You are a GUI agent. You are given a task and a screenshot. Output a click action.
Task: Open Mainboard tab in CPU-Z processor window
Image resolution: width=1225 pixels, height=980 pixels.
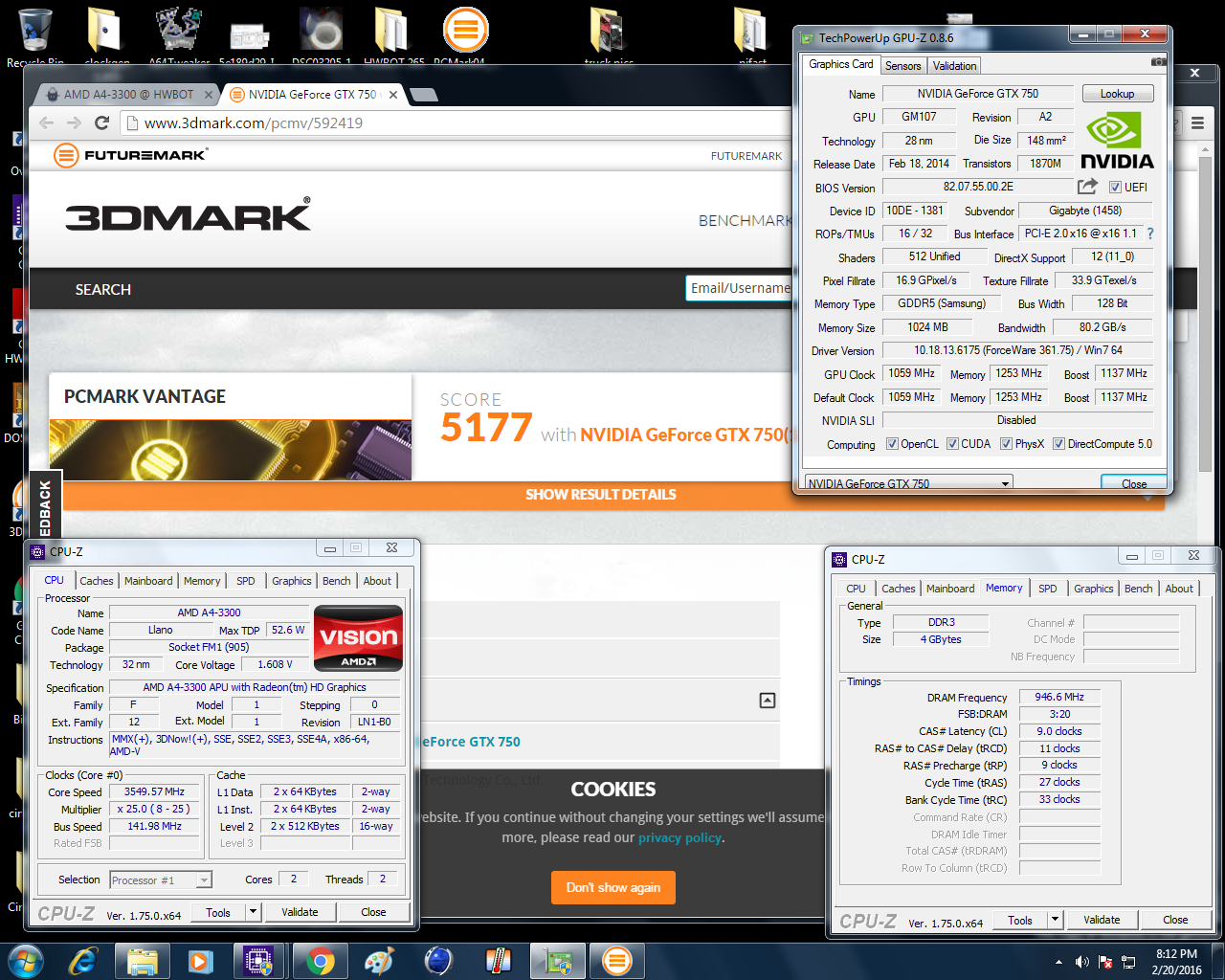(148, 581)
